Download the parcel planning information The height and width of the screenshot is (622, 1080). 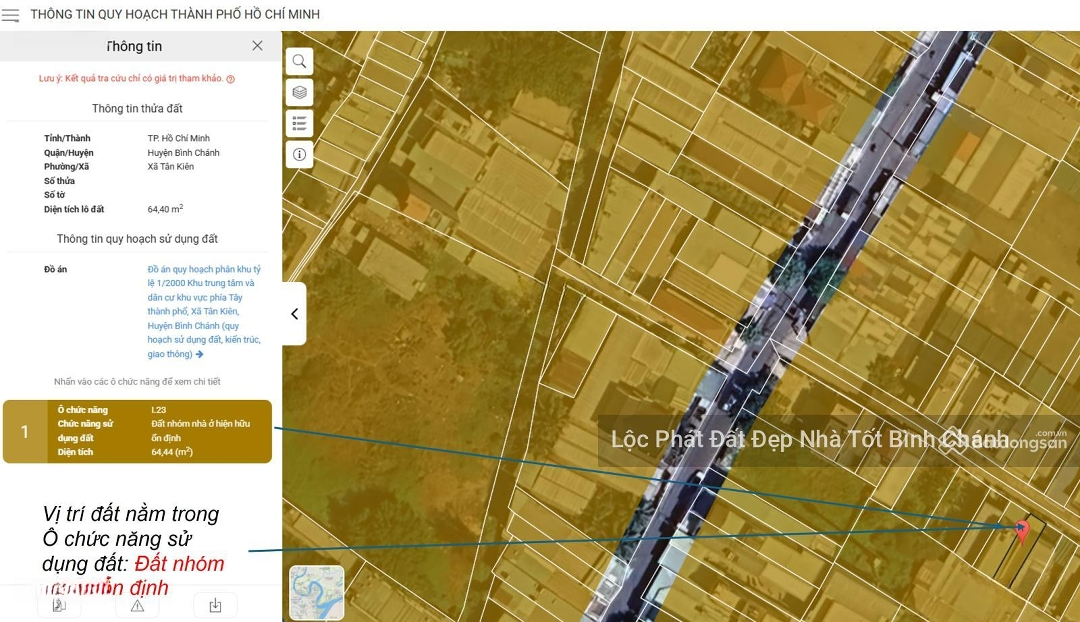pos(215,605)
